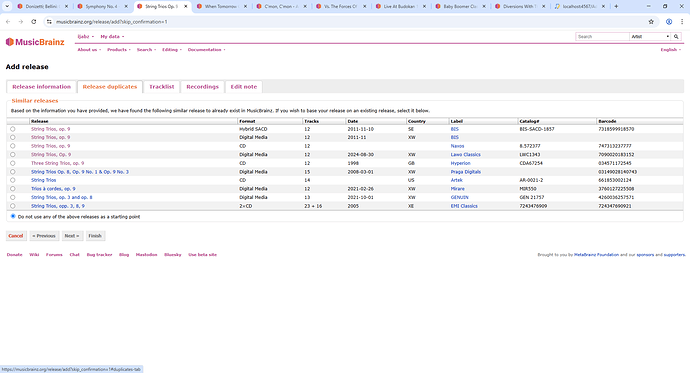Open the Bug tracker footer link

coord(99,255)
